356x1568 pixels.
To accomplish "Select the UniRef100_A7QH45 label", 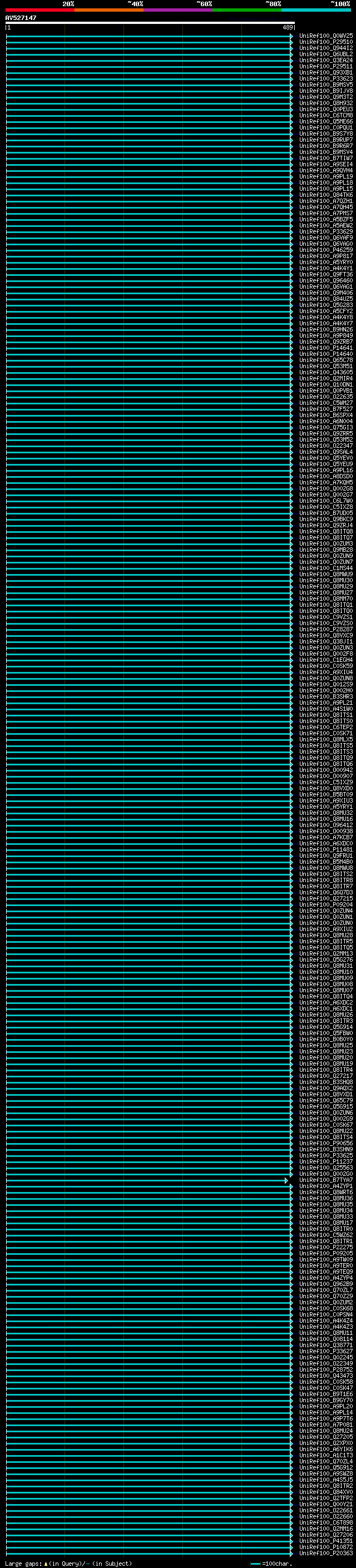I will (x=326, y=207).
